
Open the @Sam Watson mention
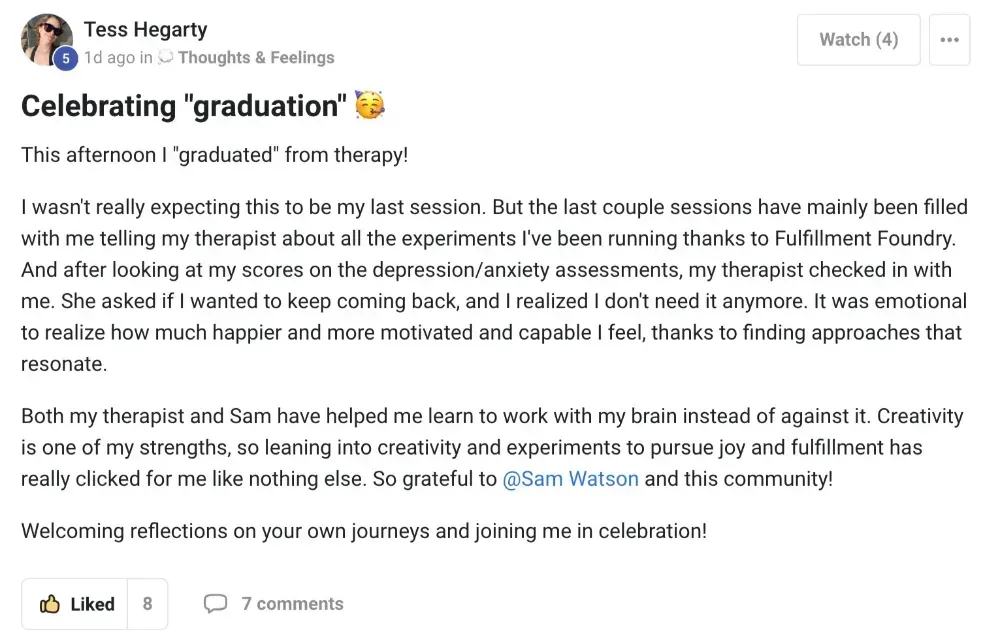tap(570, 478)
